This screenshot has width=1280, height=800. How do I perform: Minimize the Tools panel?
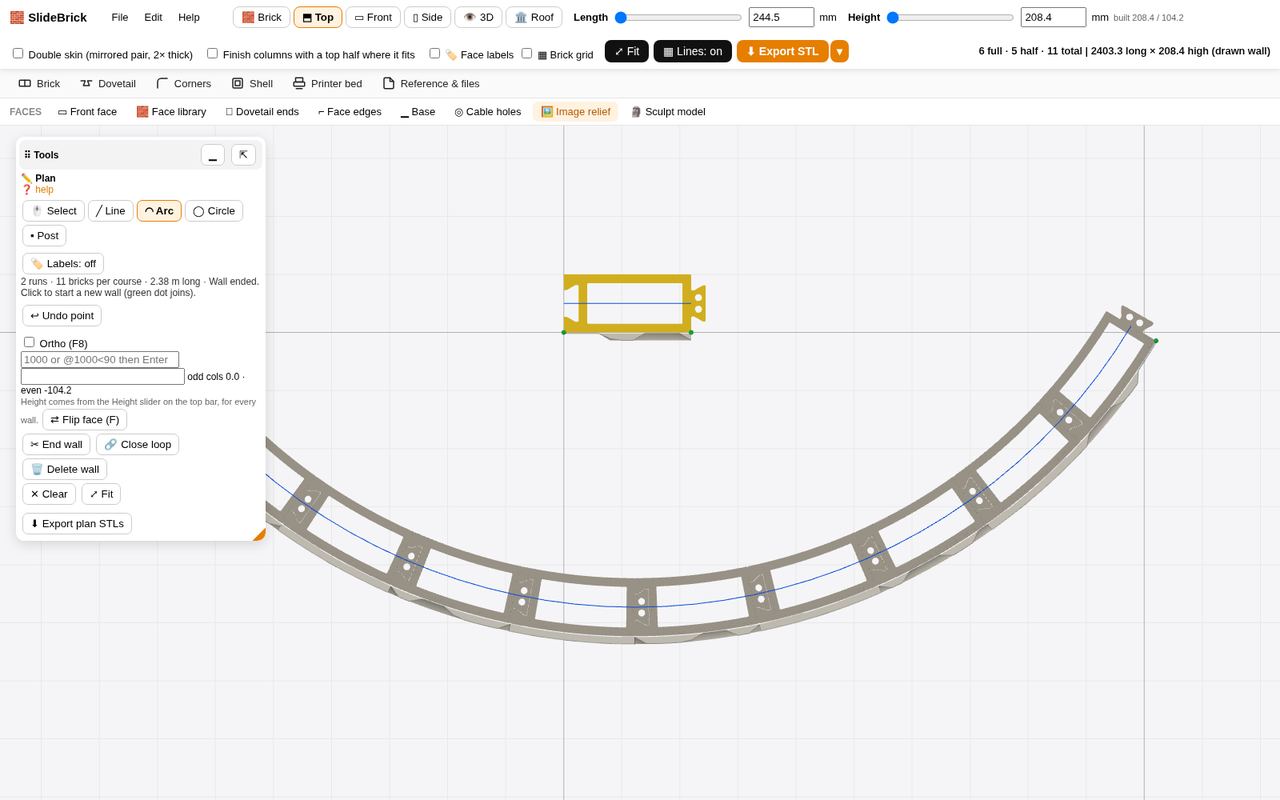click(213, 155)
